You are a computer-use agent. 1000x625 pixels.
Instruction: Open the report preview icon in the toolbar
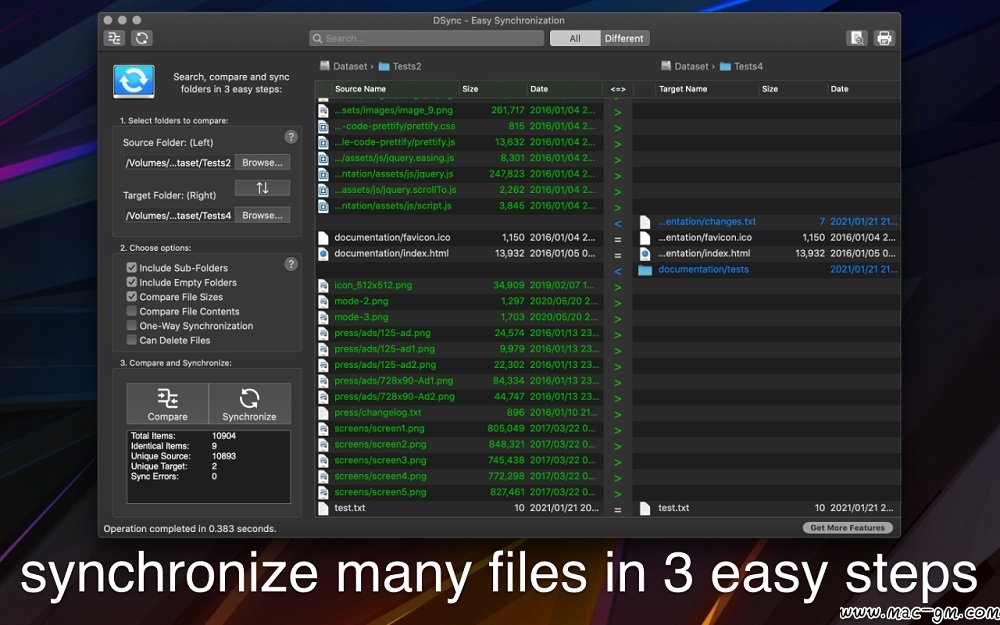tap(857, 38)
